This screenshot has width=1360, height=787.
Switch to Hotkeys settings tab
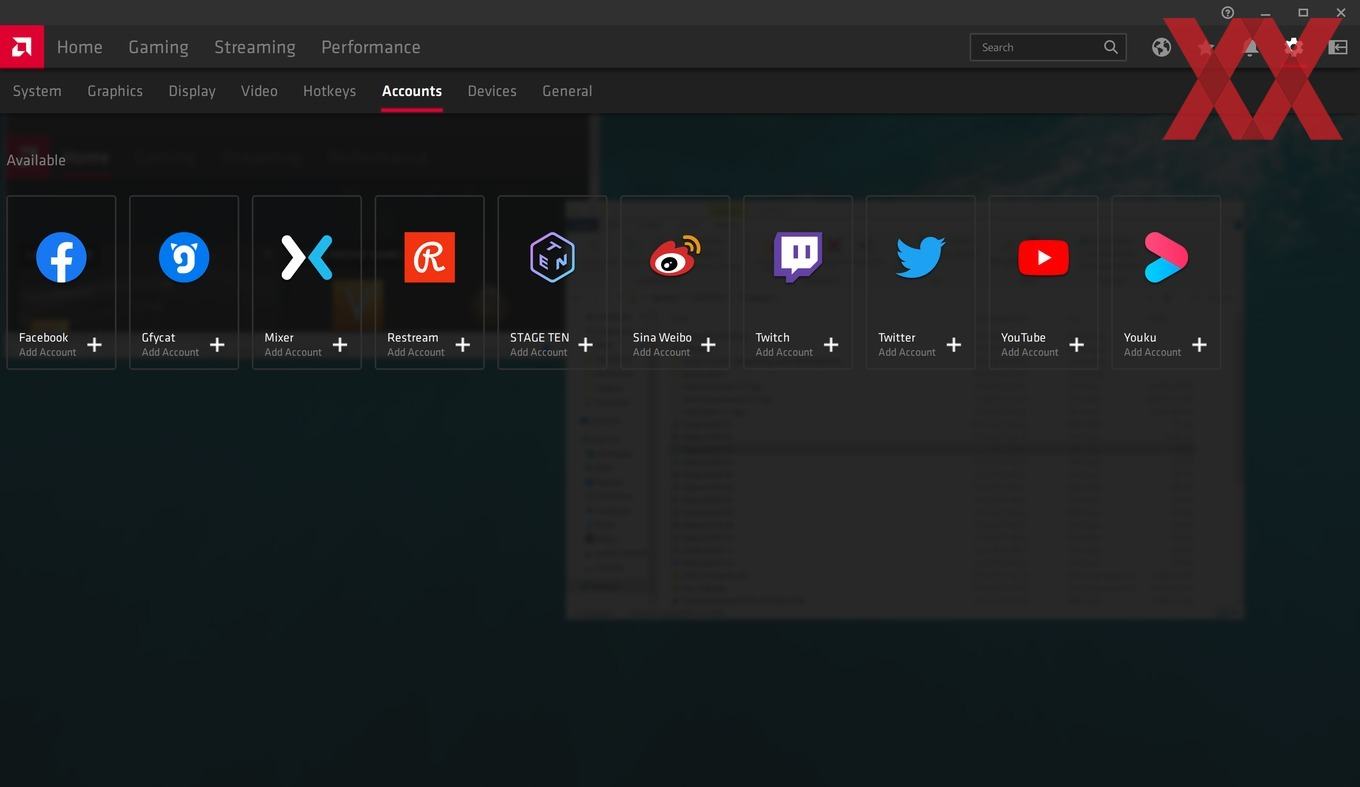click(x=330, y=91)
